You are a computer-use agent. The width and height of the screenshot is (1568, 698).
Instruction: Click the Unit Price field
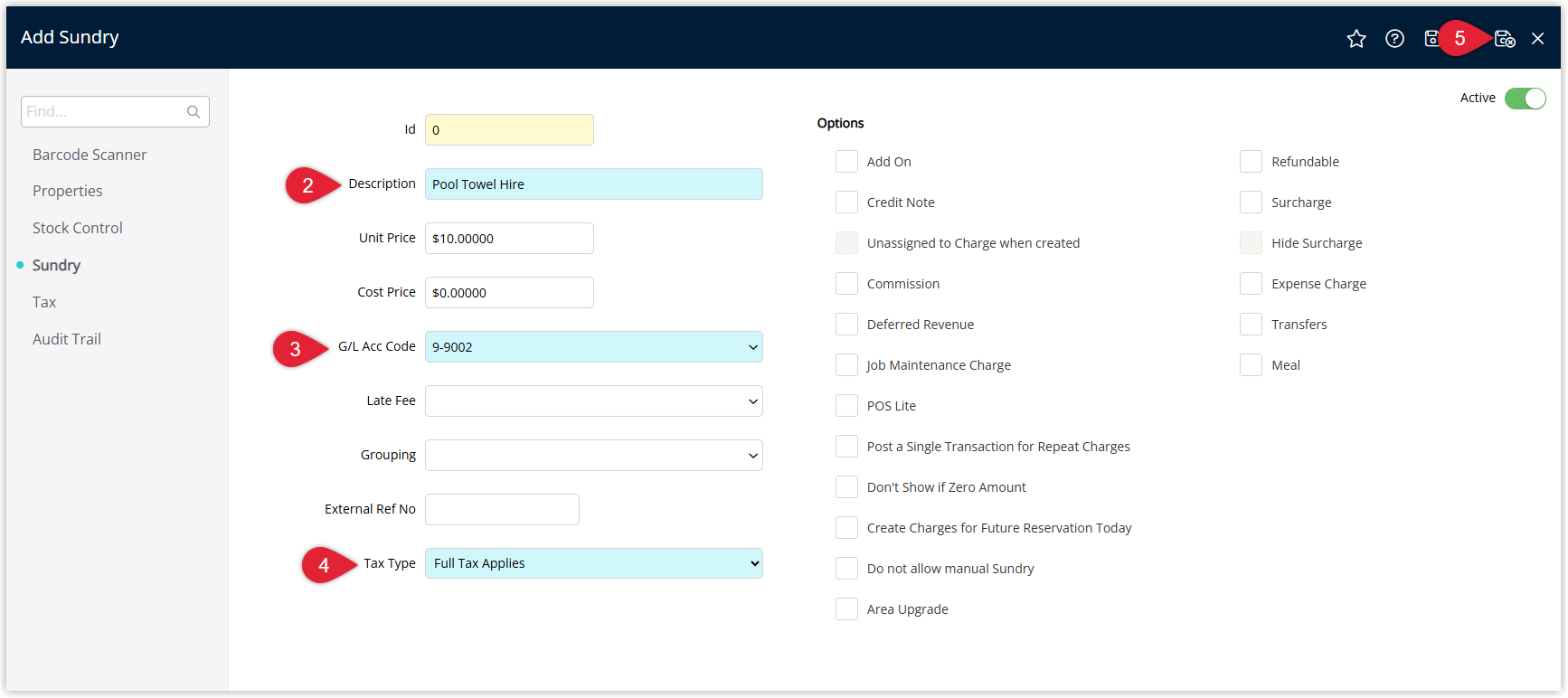[509, 239]
